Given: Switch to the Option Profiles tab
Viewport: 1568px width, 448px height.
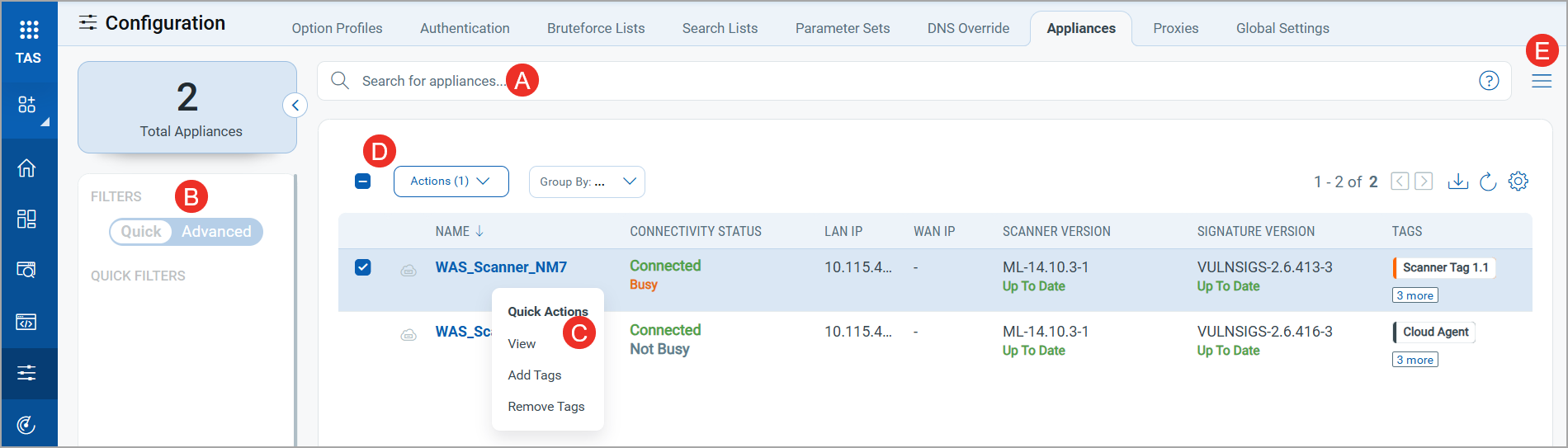Looking at the screenshot, I should pos(337,28).
